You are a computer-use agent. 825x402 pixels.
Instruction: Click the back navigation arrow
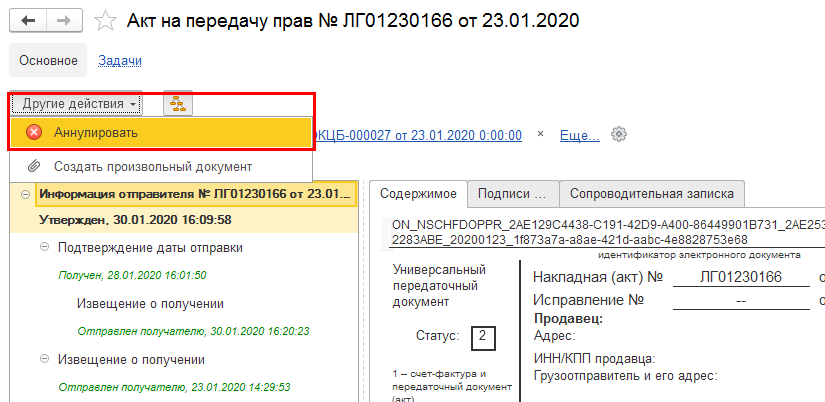pyautogui.click(x=28, y=21)
